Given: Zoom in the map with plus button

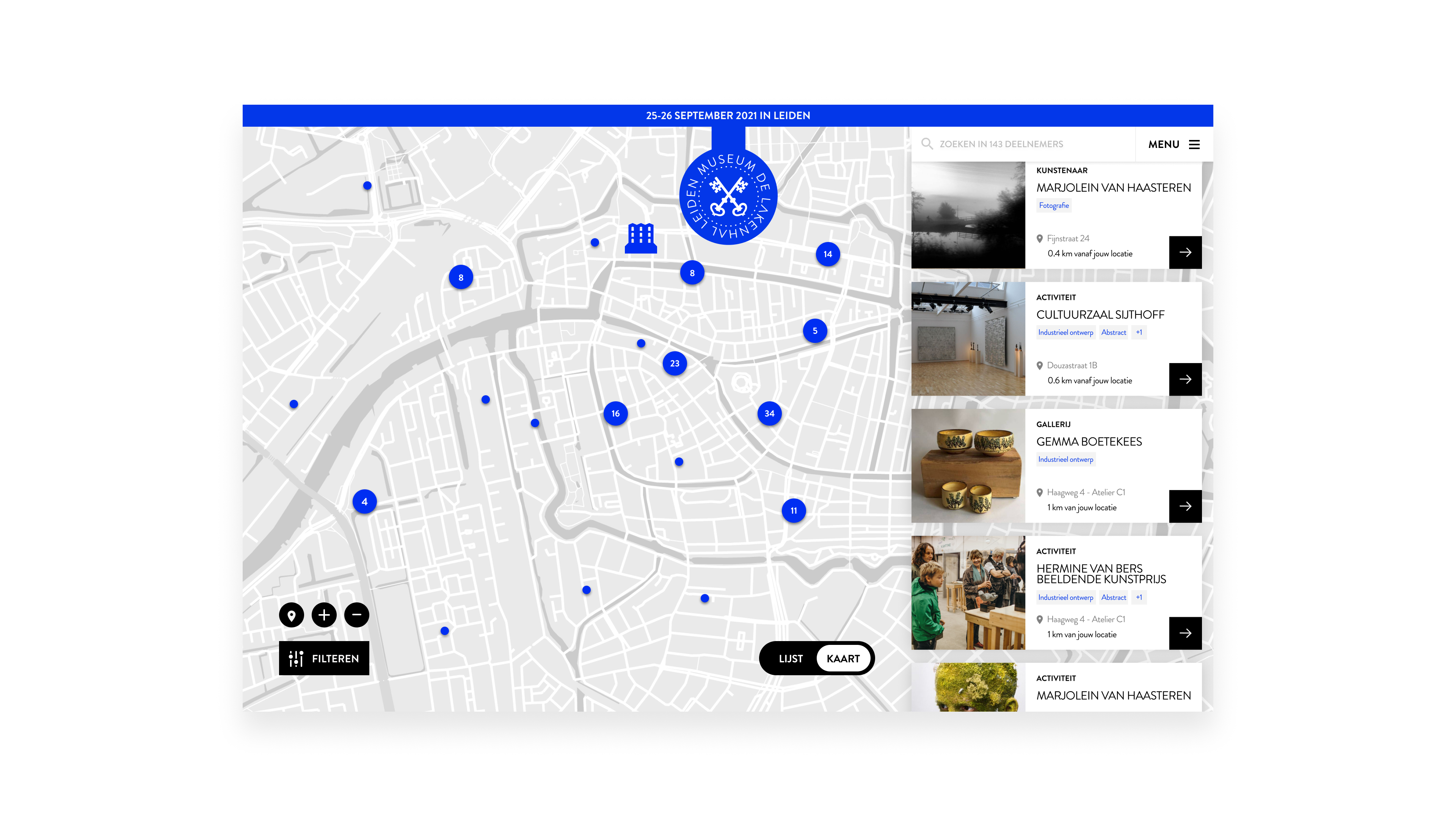Looking at the screenshot, I should point(324,615).
